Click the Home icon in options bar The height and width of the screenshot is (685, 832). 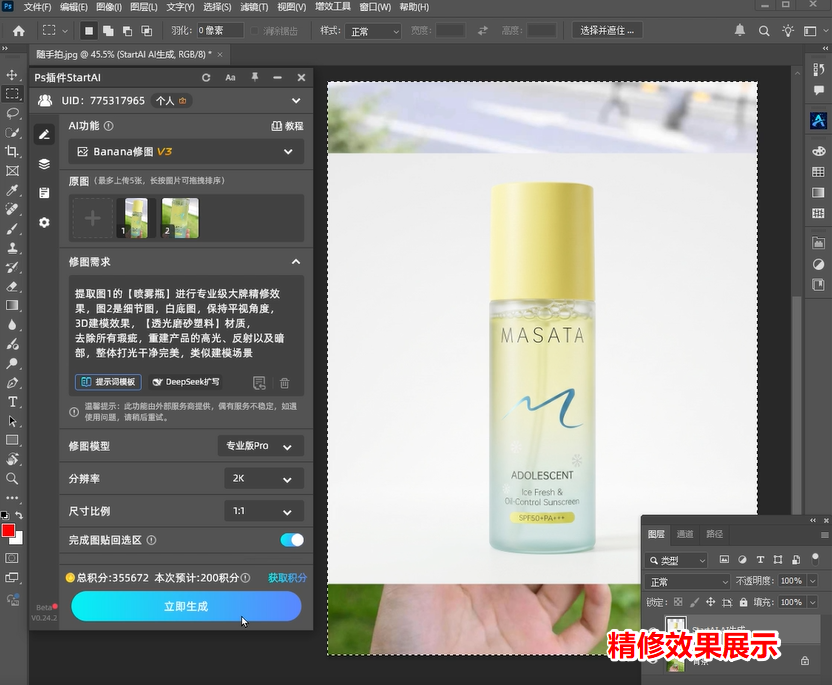19,31
